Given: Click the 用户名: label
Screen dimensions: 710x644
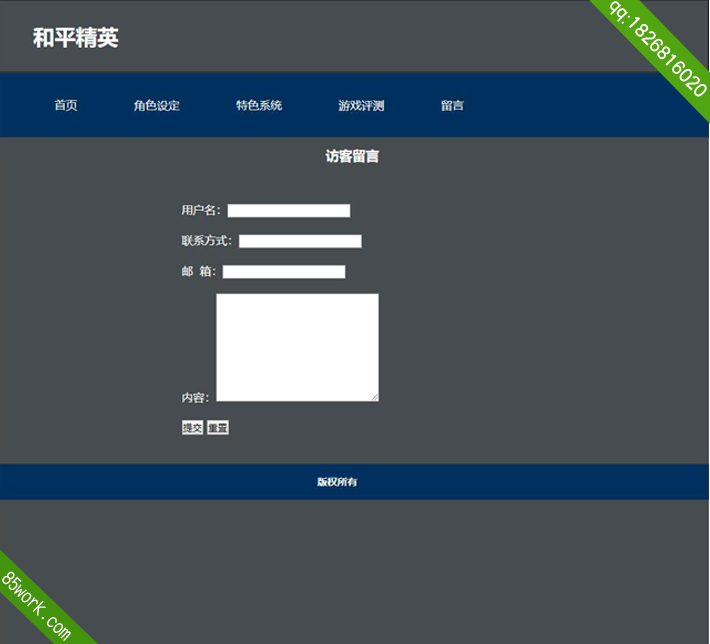Looking at the screenshot, I should 201,210.
